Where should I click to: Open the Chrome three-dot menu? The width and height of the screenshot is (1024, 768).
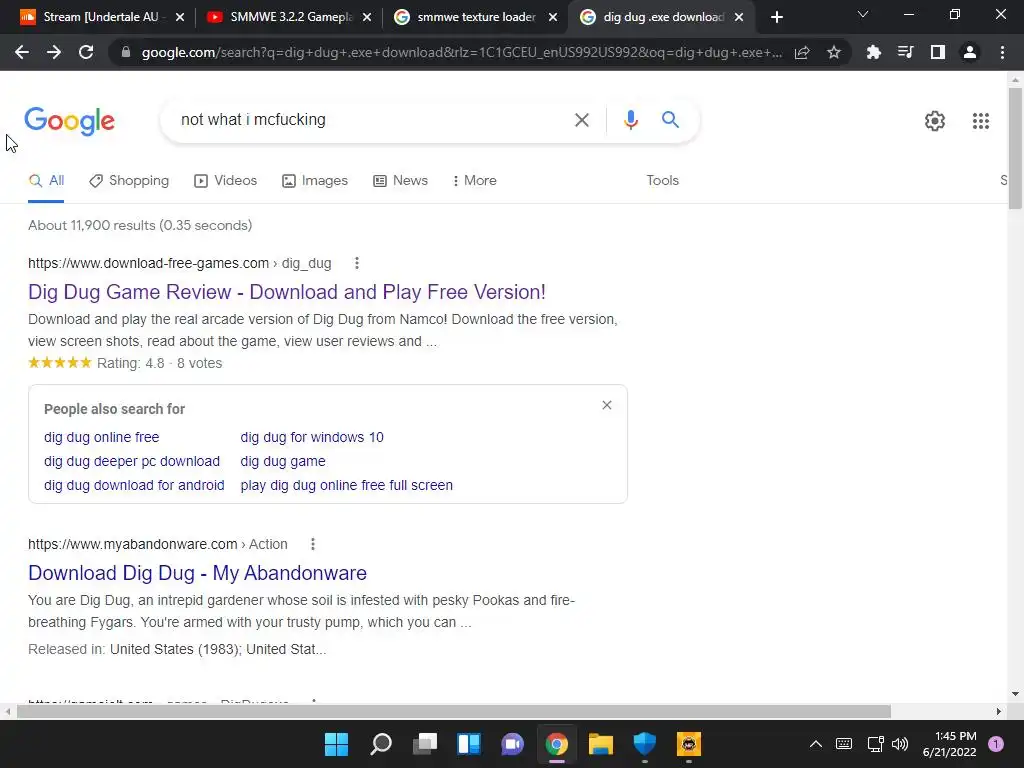(x=1002, y=52)
